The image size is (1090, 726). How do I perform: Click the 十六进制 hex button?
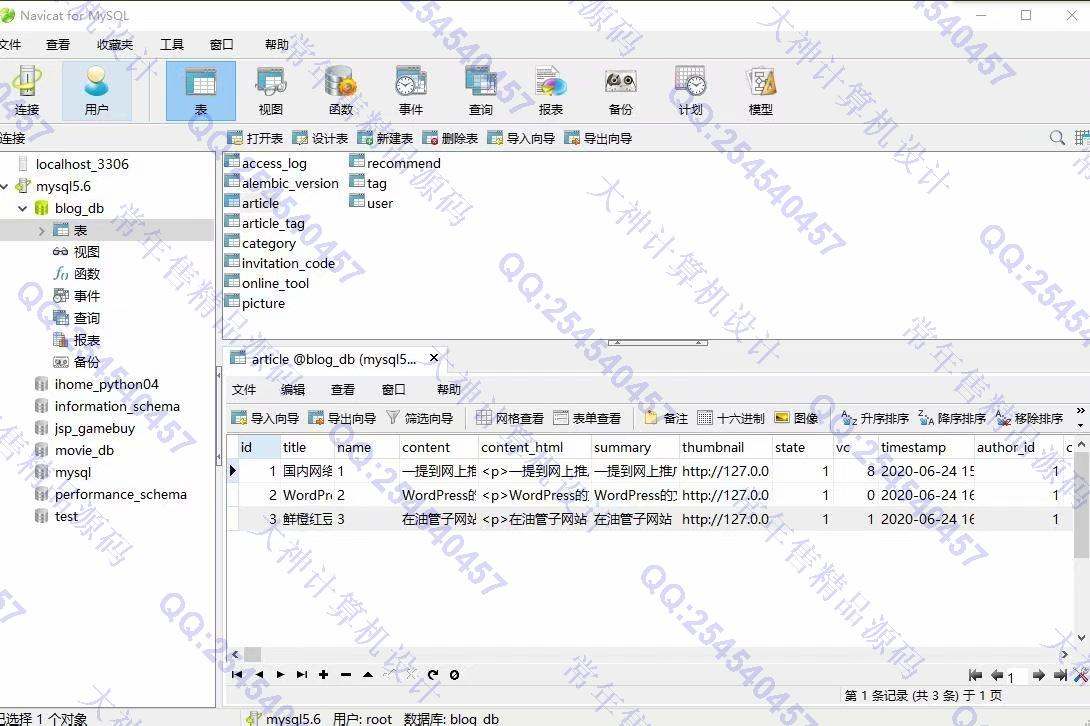(x=731, y=418)
